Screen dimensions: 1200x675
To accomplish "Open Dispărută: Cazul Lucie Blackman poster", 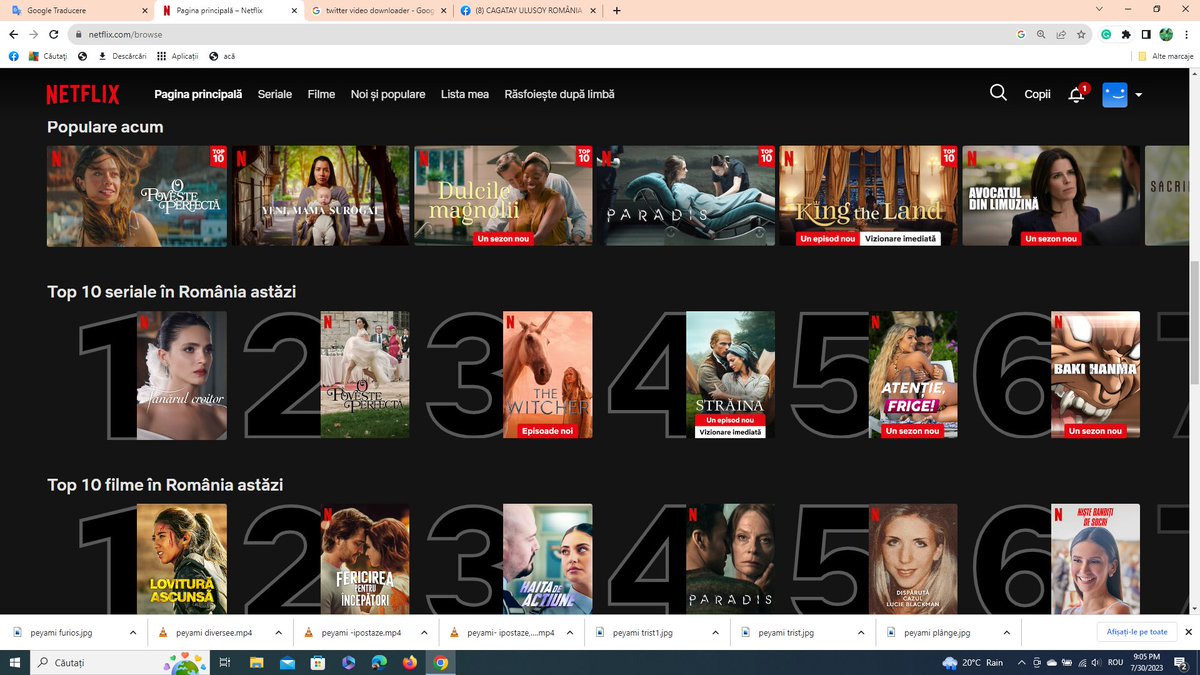I will click(913, 559).
